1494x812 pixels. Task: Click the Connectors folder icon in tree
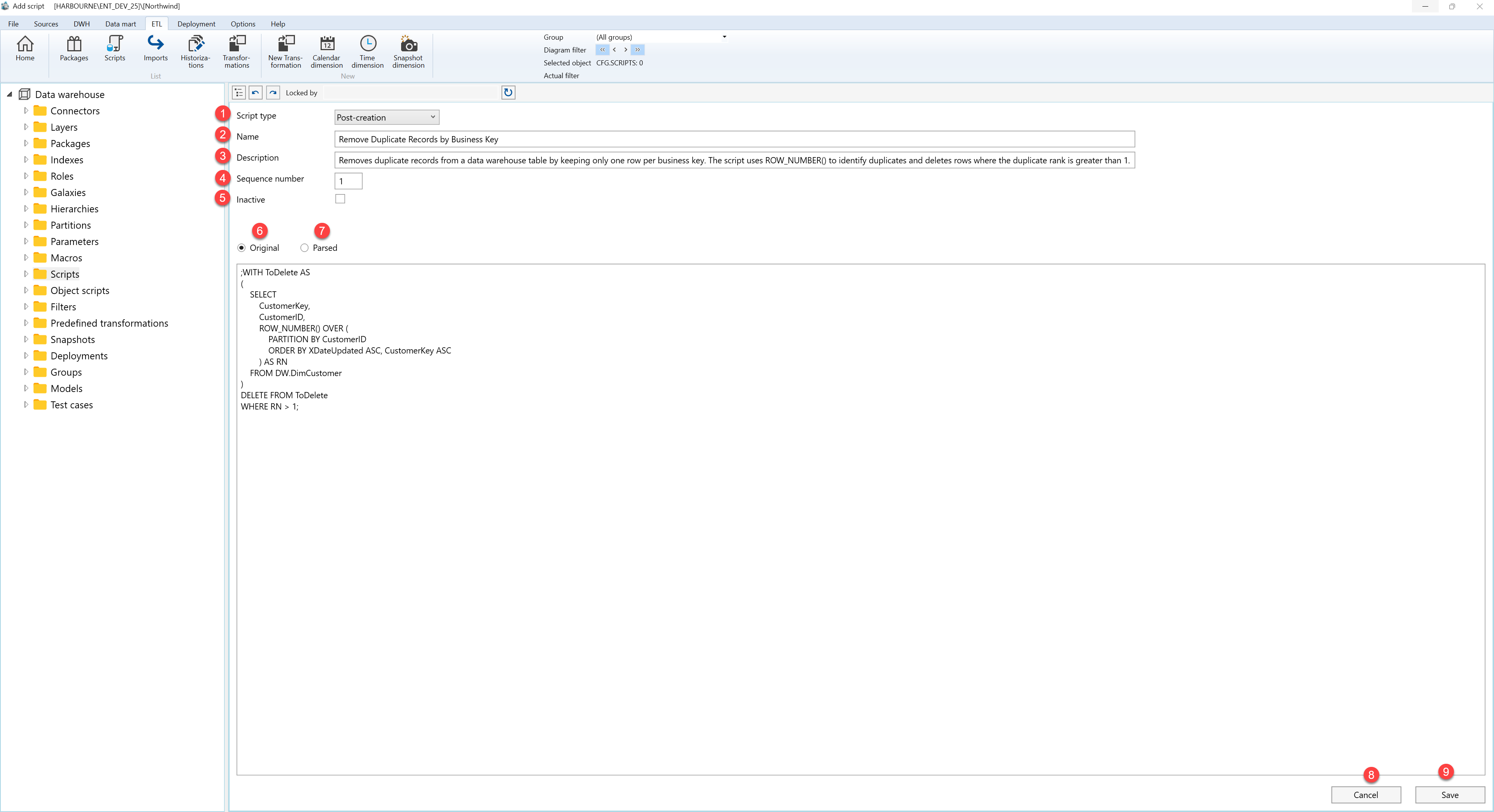(40, 110)
